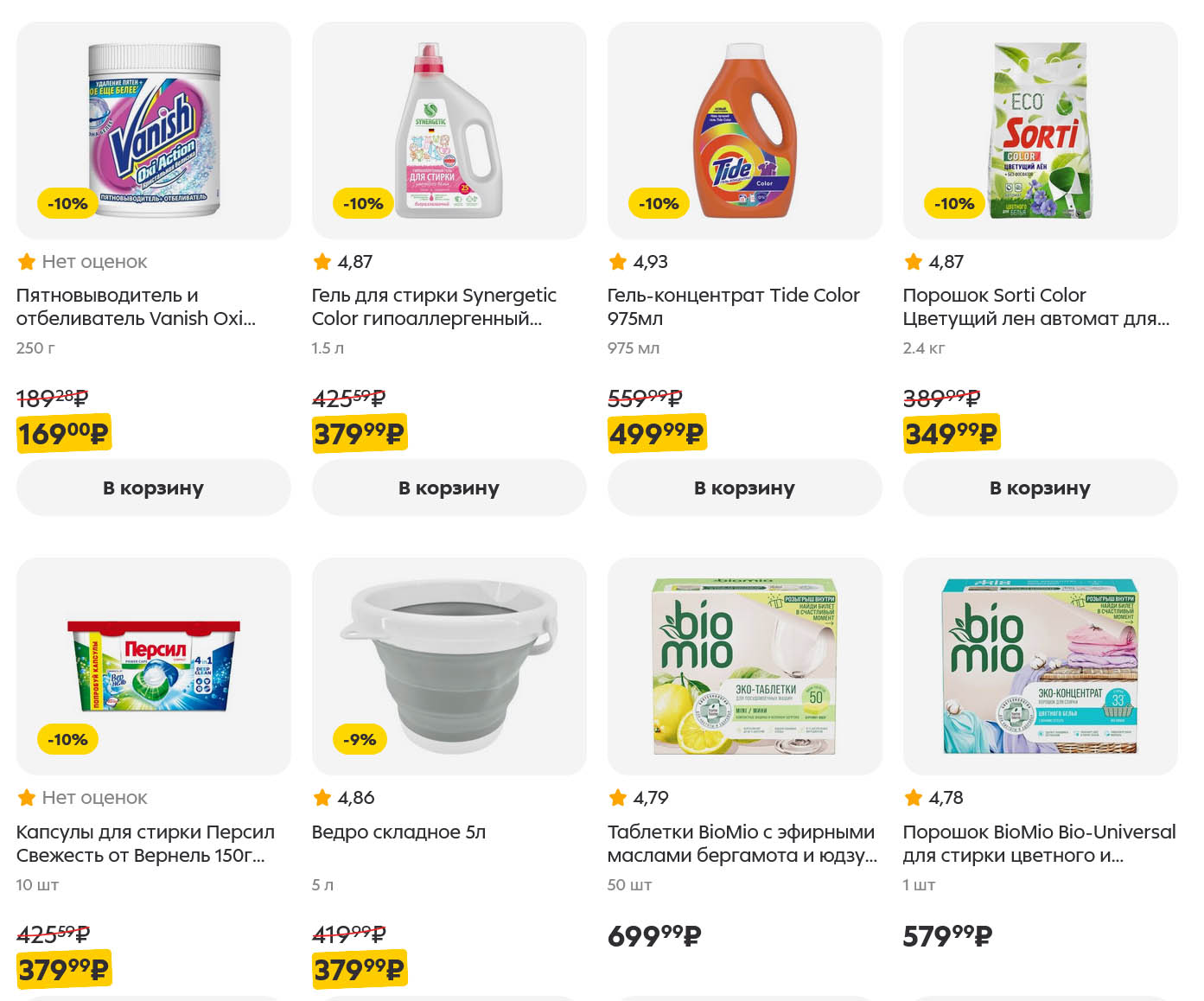Open the Ведро складное 5л title link
This screenshot has width=1204, height=1001.
coord(398,832)
